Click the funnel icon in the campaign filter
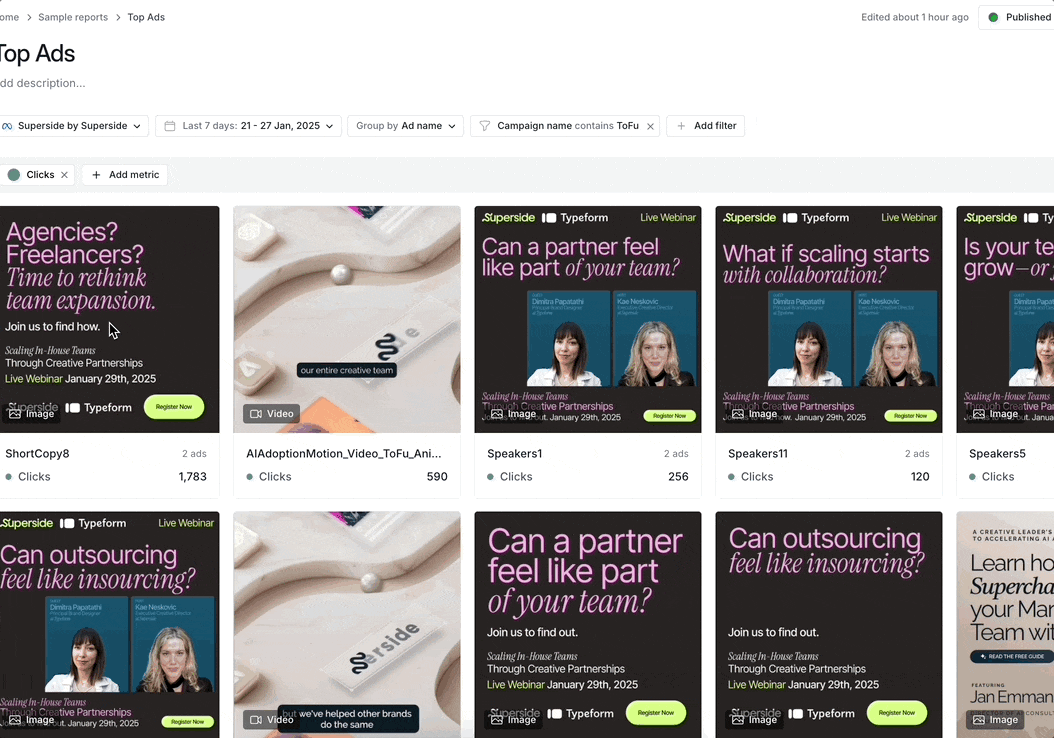 [484, 126]
